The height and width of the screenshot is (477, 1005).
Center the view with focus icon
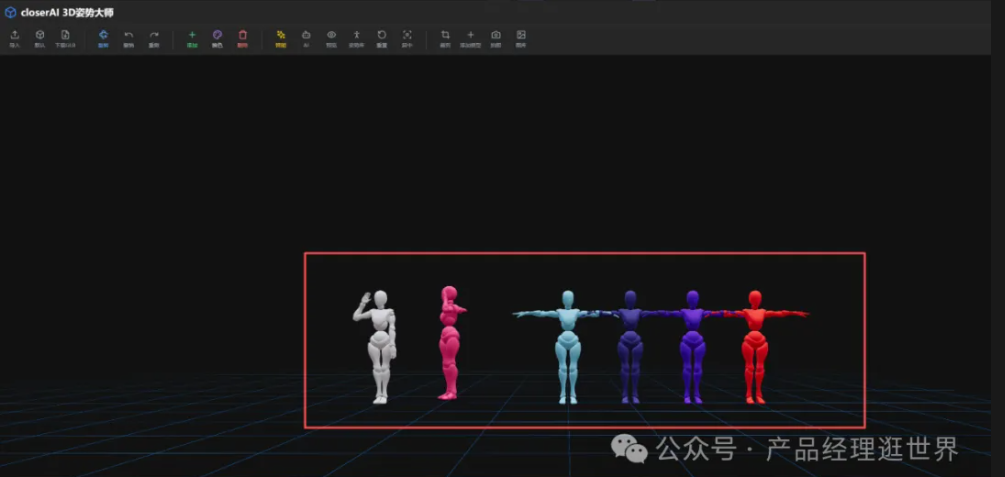pos(407,35)
